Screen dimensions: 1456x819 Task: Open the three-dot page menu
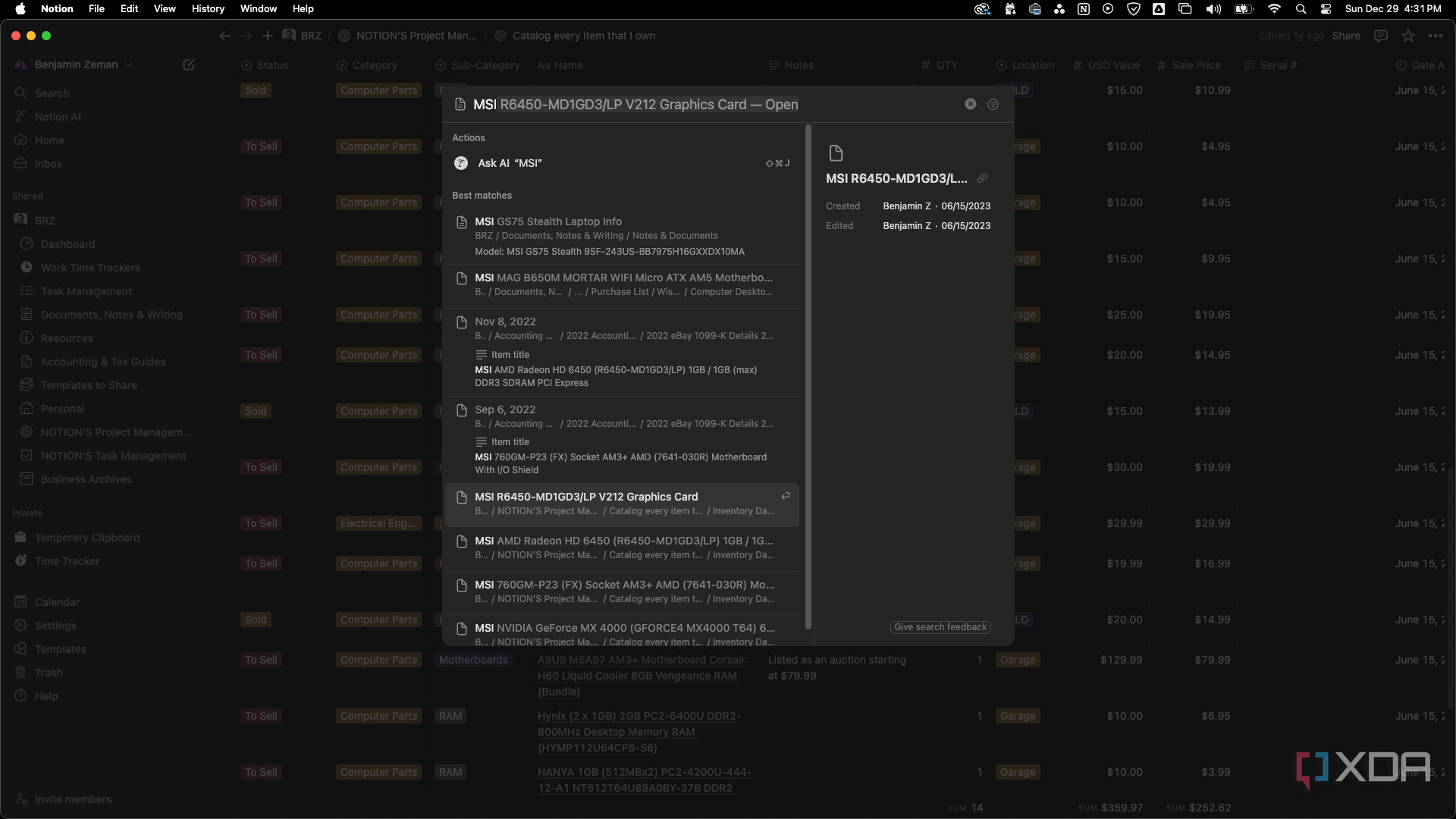coord(1436,36)
